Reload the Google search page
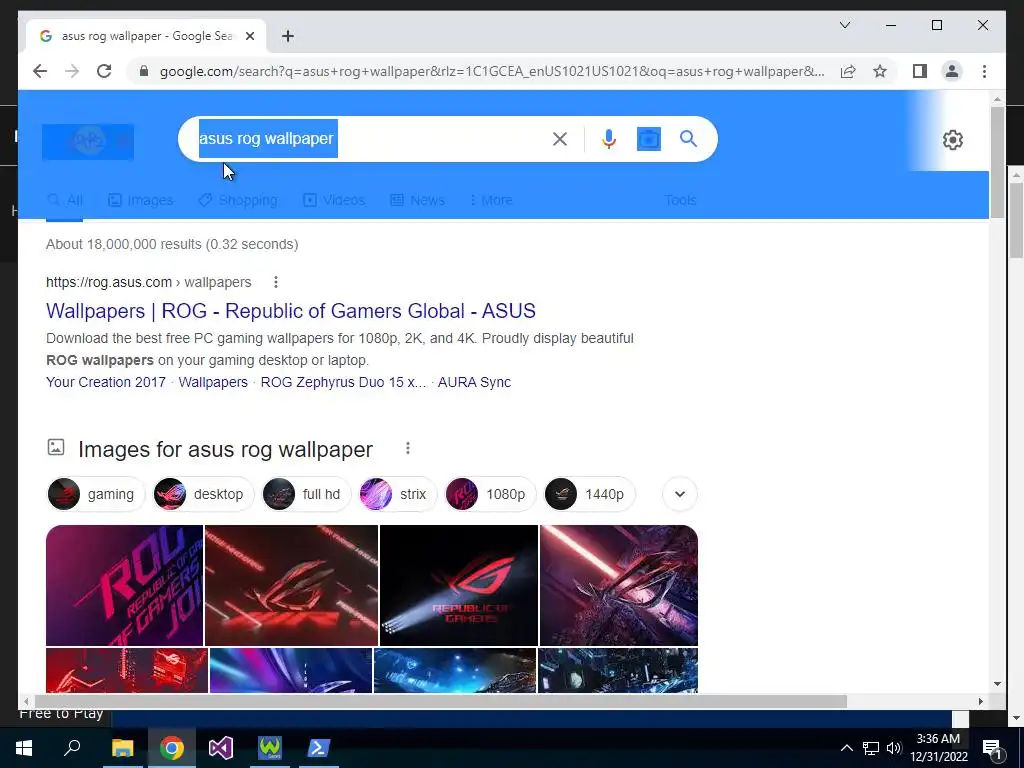The height and width of the screenshot is (768, 1024). (104, 71)
